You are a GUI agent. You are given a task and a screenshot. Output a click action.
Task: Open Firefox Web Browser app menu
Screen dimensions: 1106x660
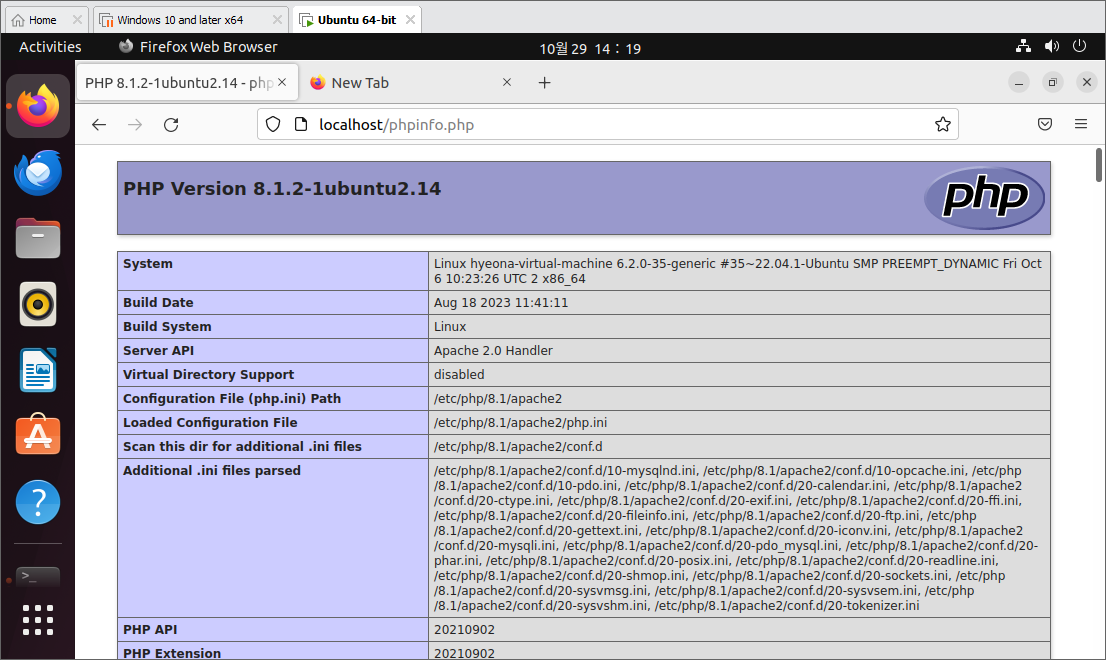[x=198, y=47]
